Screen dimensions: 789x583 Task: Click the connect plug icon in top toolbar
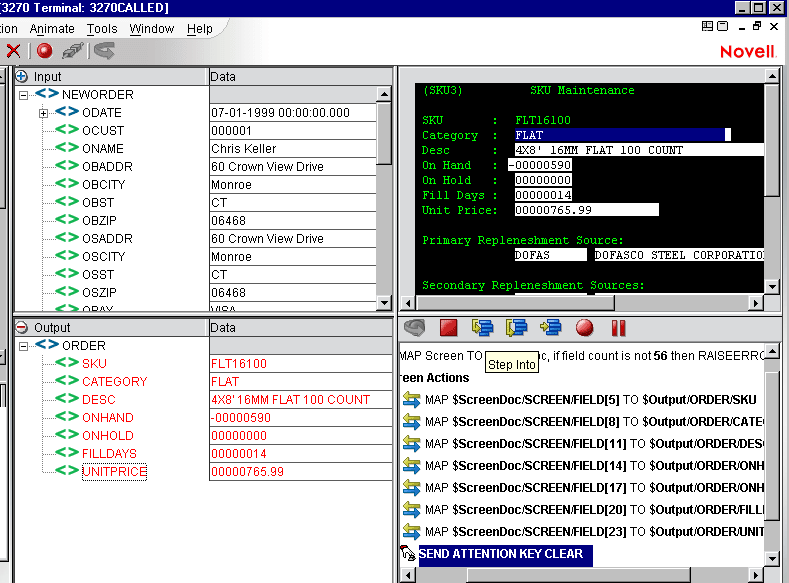pyautogui.click(x=72, y=50)
